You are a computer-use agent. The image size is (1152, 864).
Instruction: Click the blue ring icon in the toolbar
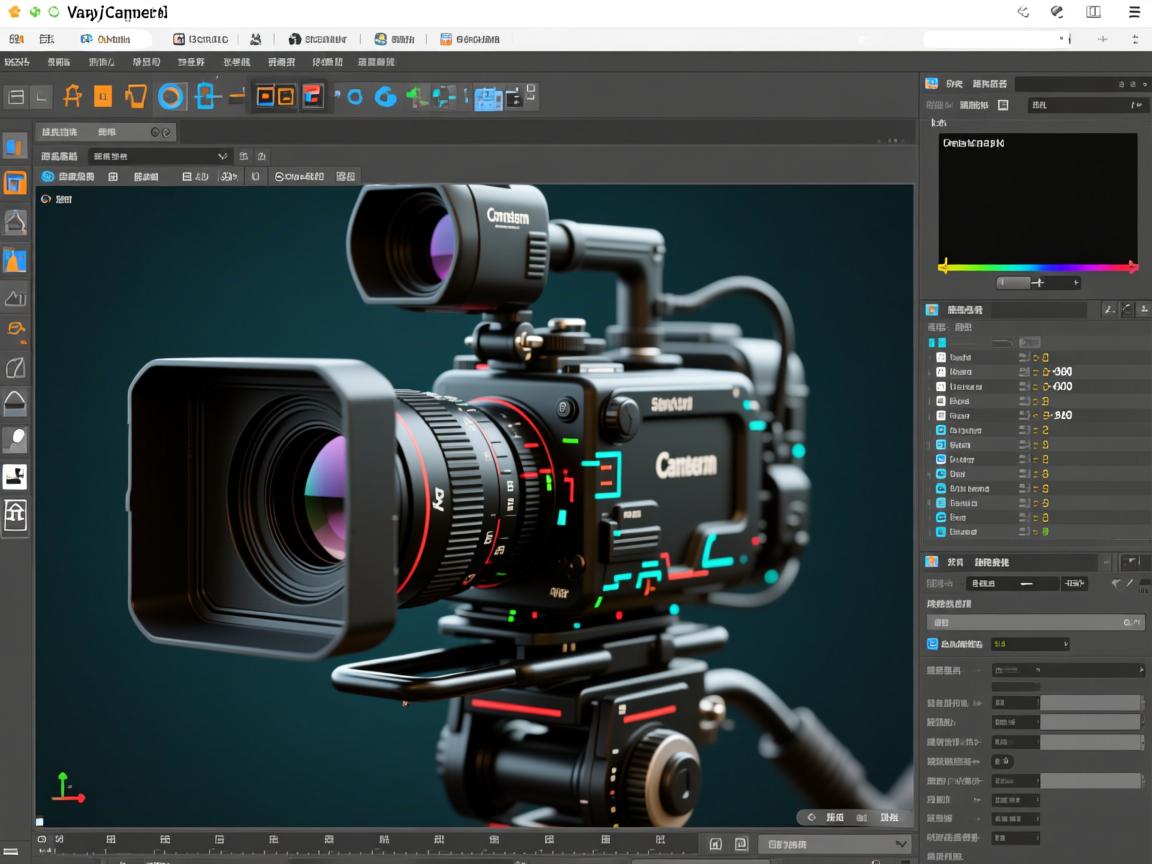click(x=171, y=96)
